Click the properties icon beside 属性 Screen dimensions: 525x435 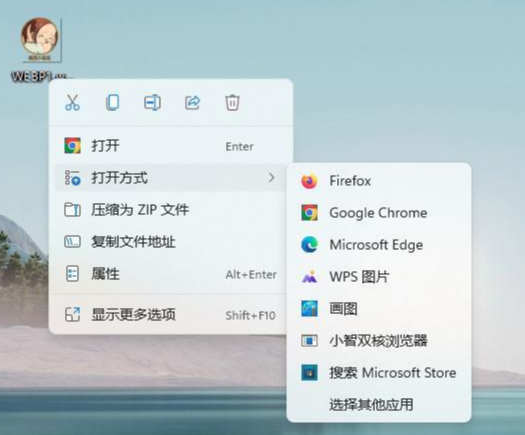pos(73,274)
